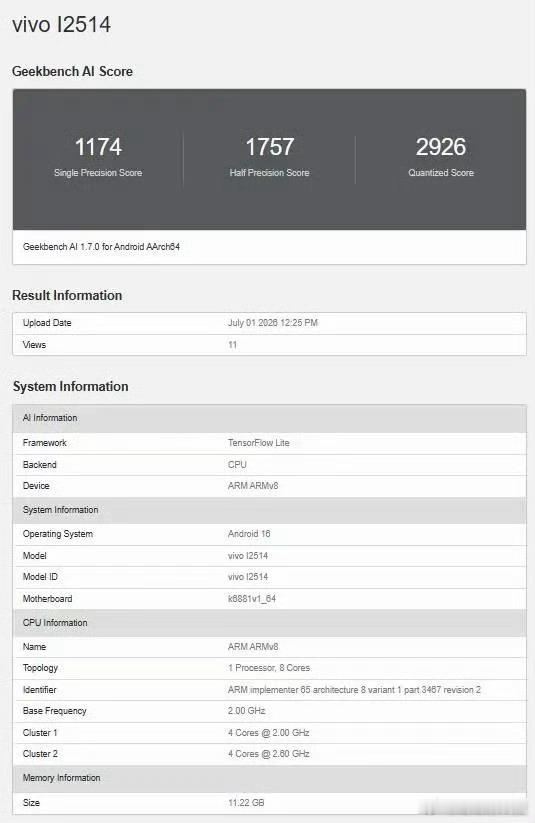Click the 'vivo I2514' Model ID value
Viewport: 535px width, 823px height.
[x=248, y=577]
